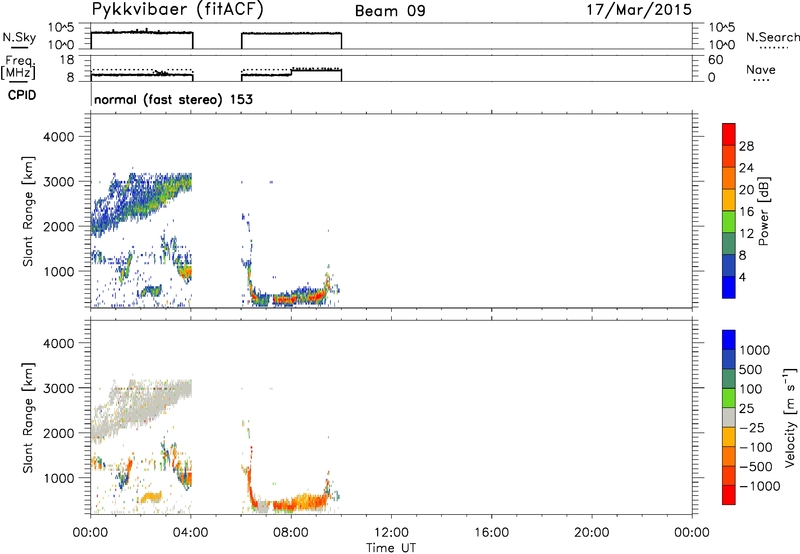This screenshot has height=554, width=800.
Task: Click the power panel's "4000" slant range tick
Action: (x=58, y=137)
